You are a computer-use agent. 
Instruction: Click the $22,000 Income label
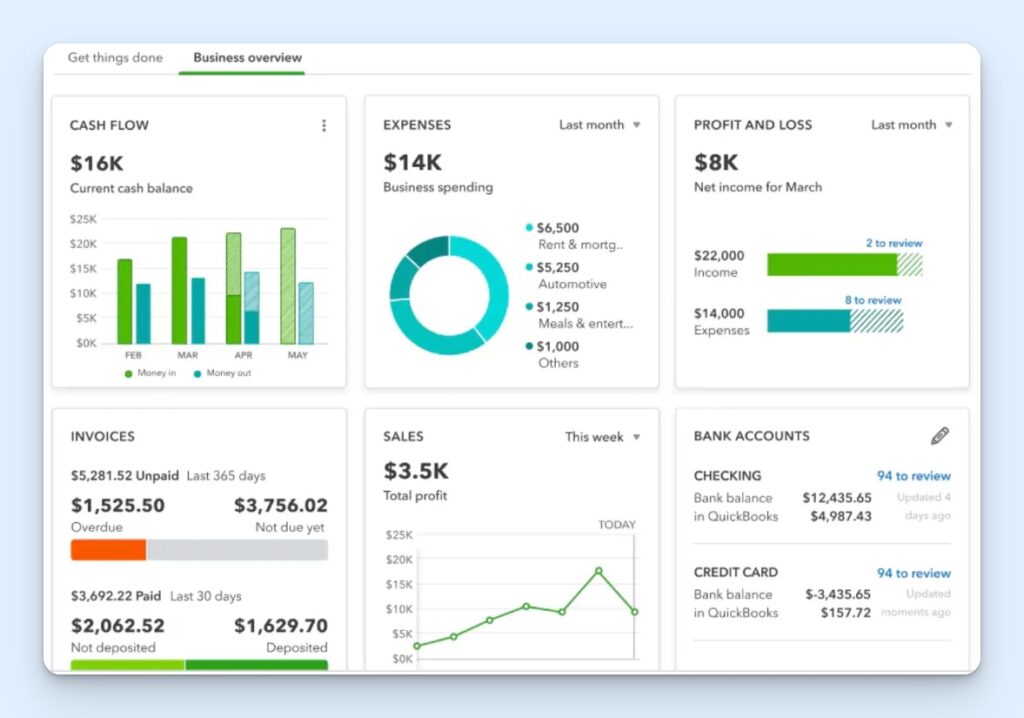(719, 255)
